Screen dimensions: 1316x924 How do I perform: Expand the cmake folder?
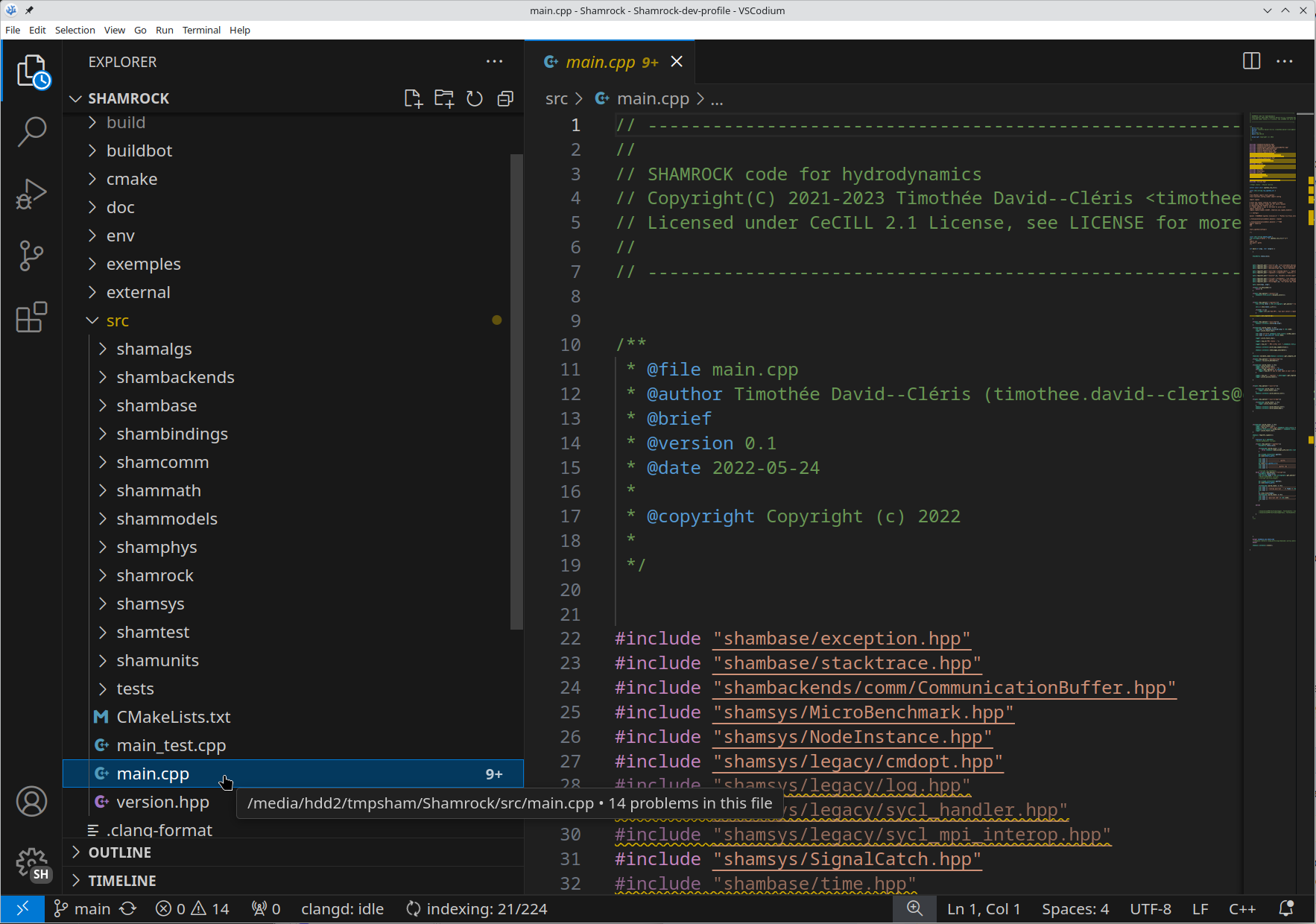tap(294, 179)
